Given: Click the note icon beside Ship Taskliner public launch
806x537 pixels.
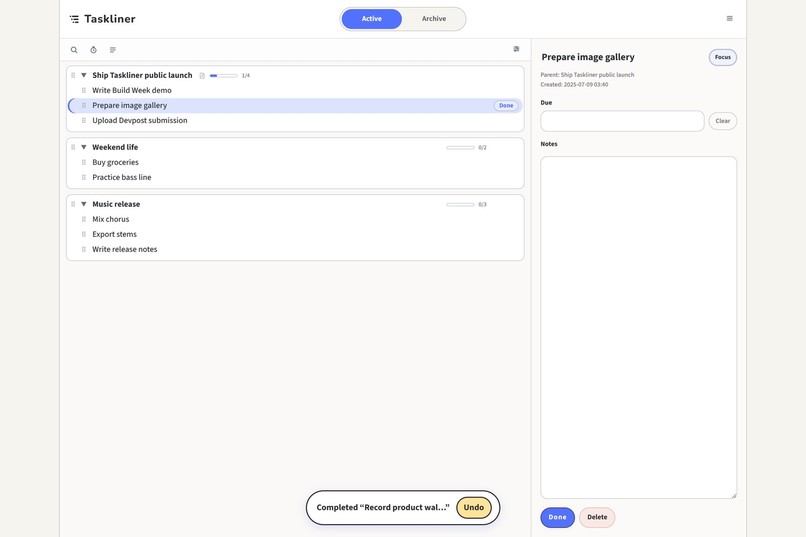Looking at the screenshot, I should [202, 76].
